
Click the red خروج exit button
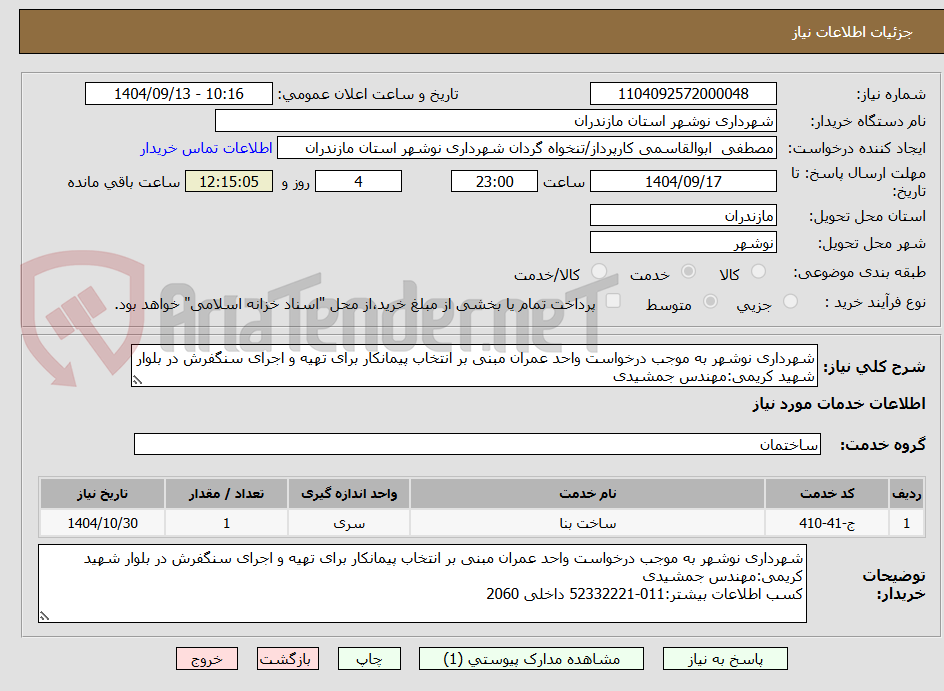coord(206,658)
